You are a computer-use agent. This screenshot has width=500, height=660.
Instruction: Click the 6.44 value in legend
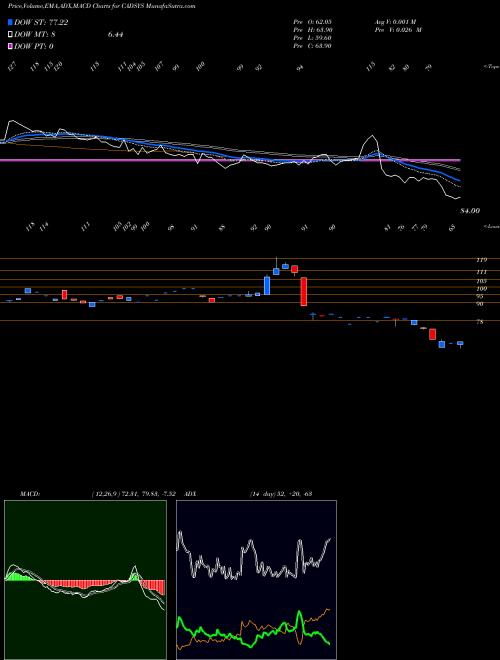(115, 35)
